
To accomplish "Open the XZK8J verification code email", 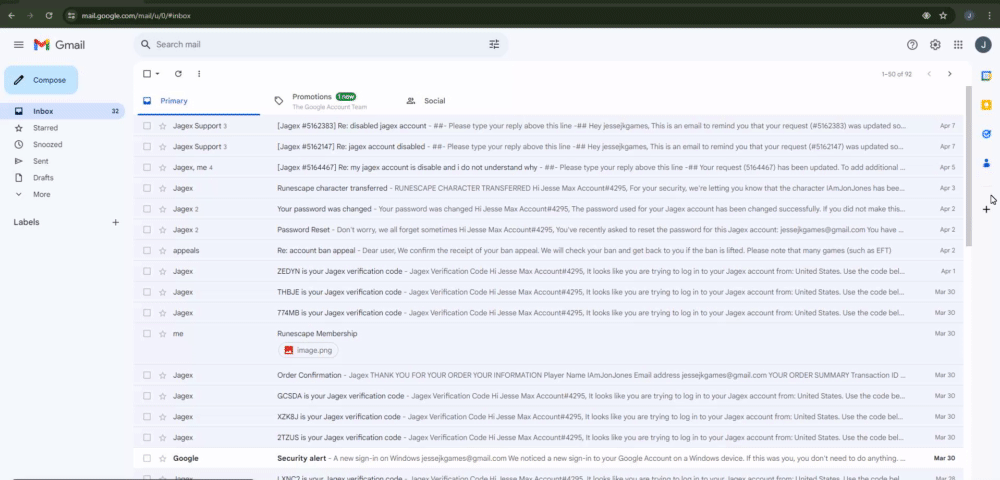I will pos(548,417).
